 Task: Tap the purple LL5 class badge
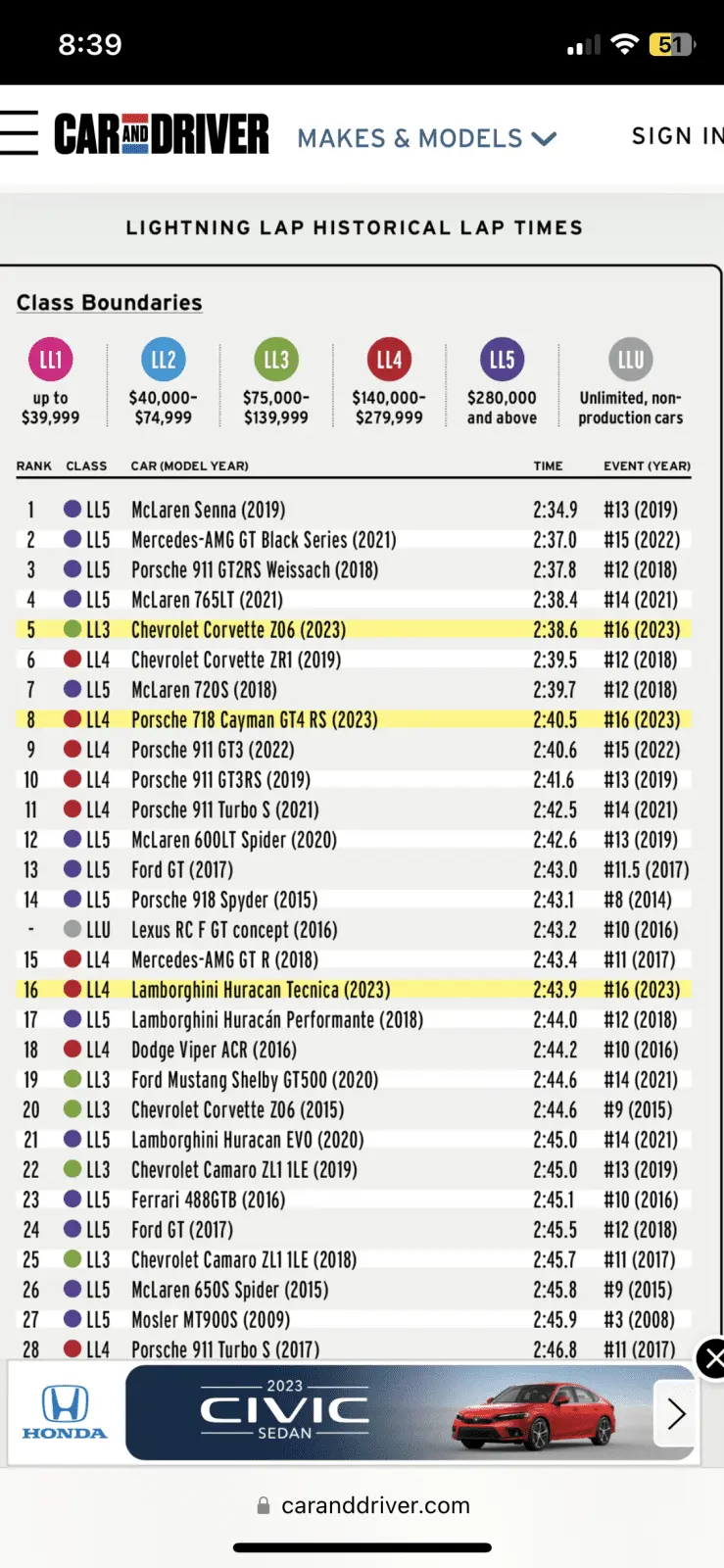502,360
